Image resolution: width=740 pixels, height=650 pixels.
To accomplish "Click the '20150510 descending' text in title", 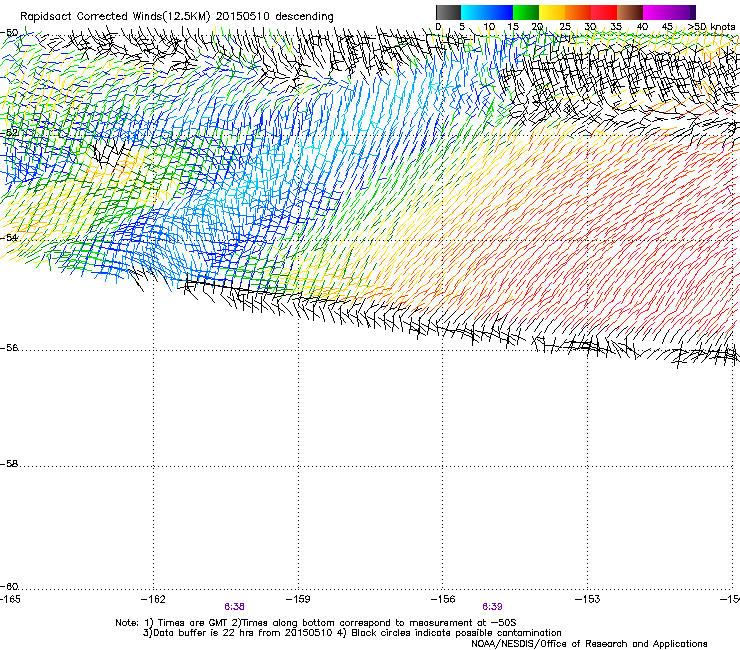I will pyautogui.click(x=275, y=17).
